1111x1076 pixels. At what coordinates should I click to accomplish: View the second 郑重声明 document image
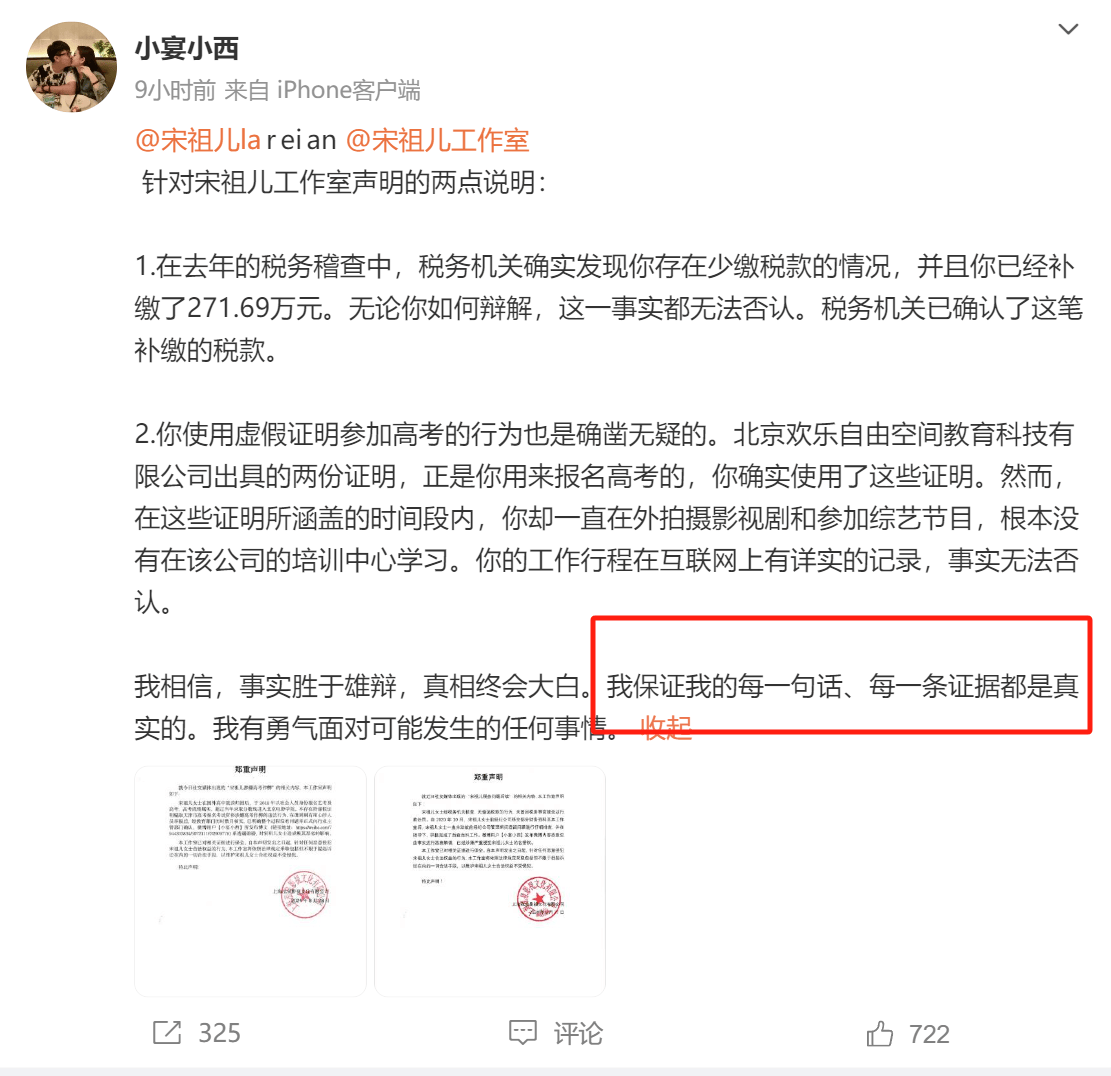[490, 881]
